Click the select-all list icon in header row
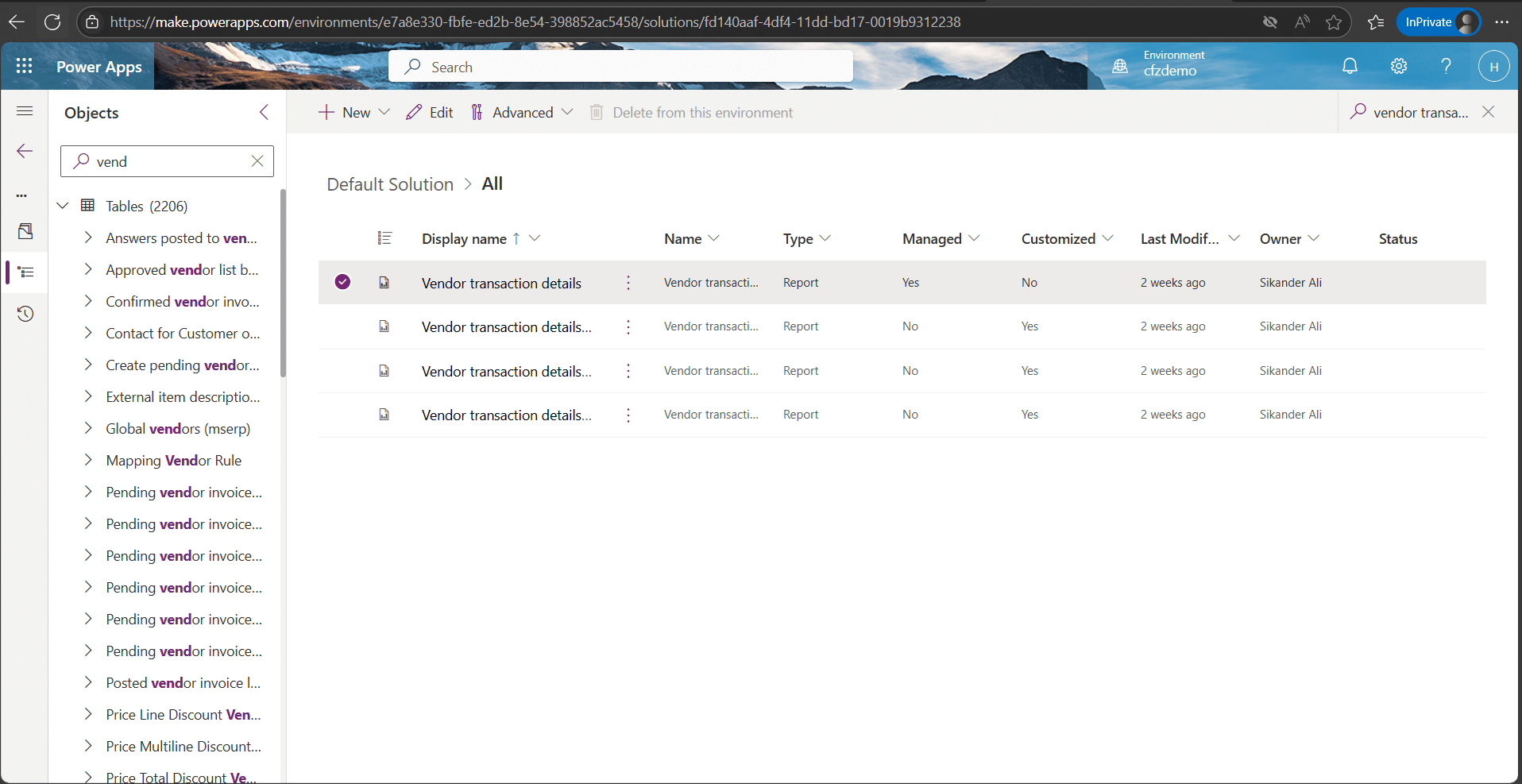The width and height of the screenshot is (1522, 784). click(384, 238)
